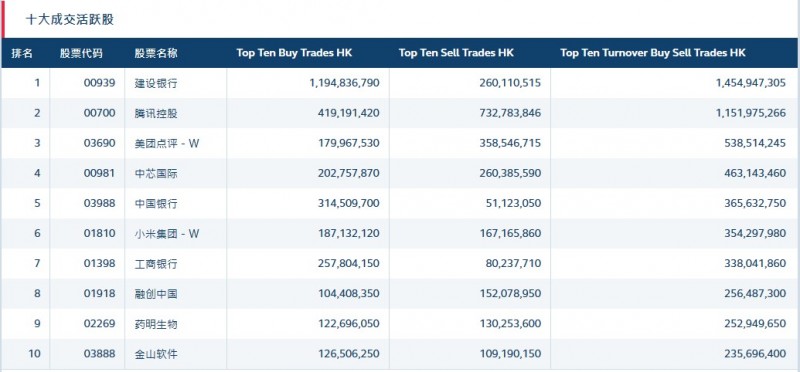Click buy trades value 1,194,836,790
800x372 pixels.
345,83
